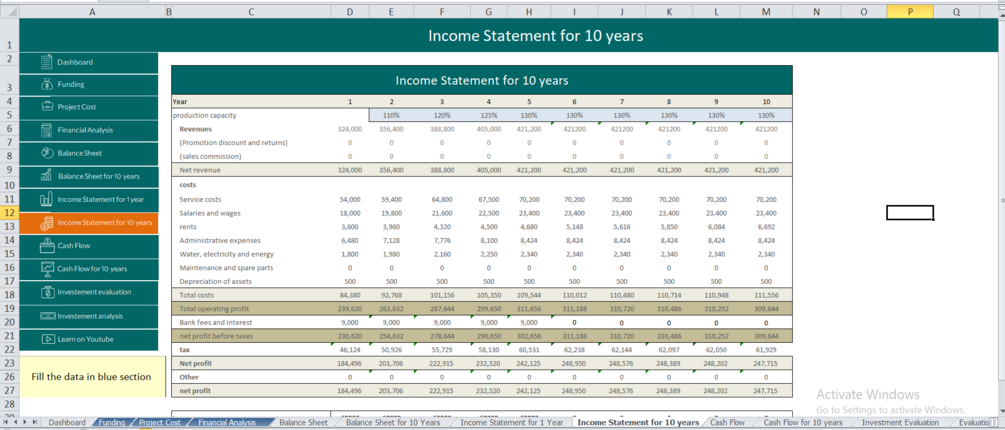Click the coins icon on the orange sidebar button
The image size is (1005, 430).
pyautogui.click(x=46, y=222)
